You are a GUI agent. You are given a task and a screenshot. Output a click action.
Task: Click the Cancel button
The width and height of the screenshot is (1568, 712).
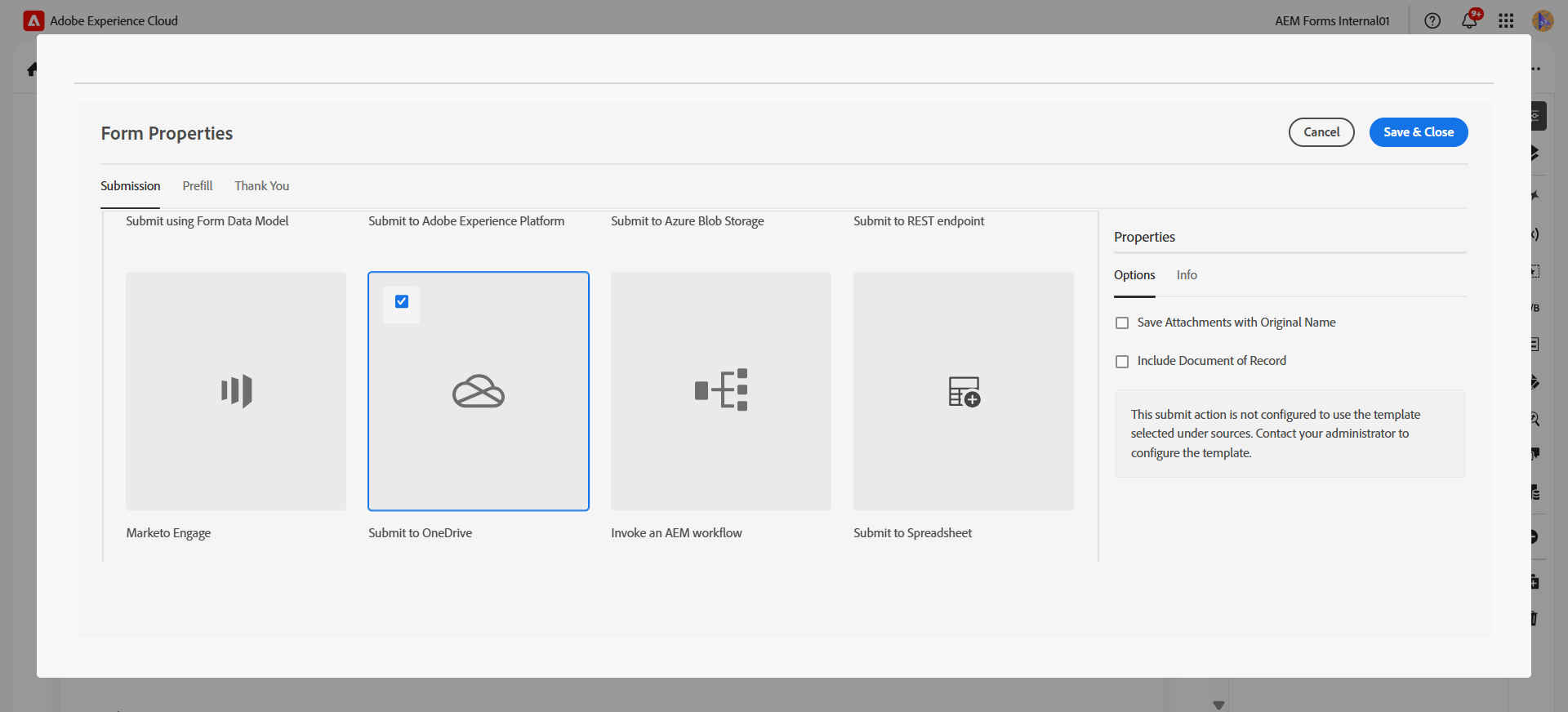pyautogui.click(x=1321, y=132)
